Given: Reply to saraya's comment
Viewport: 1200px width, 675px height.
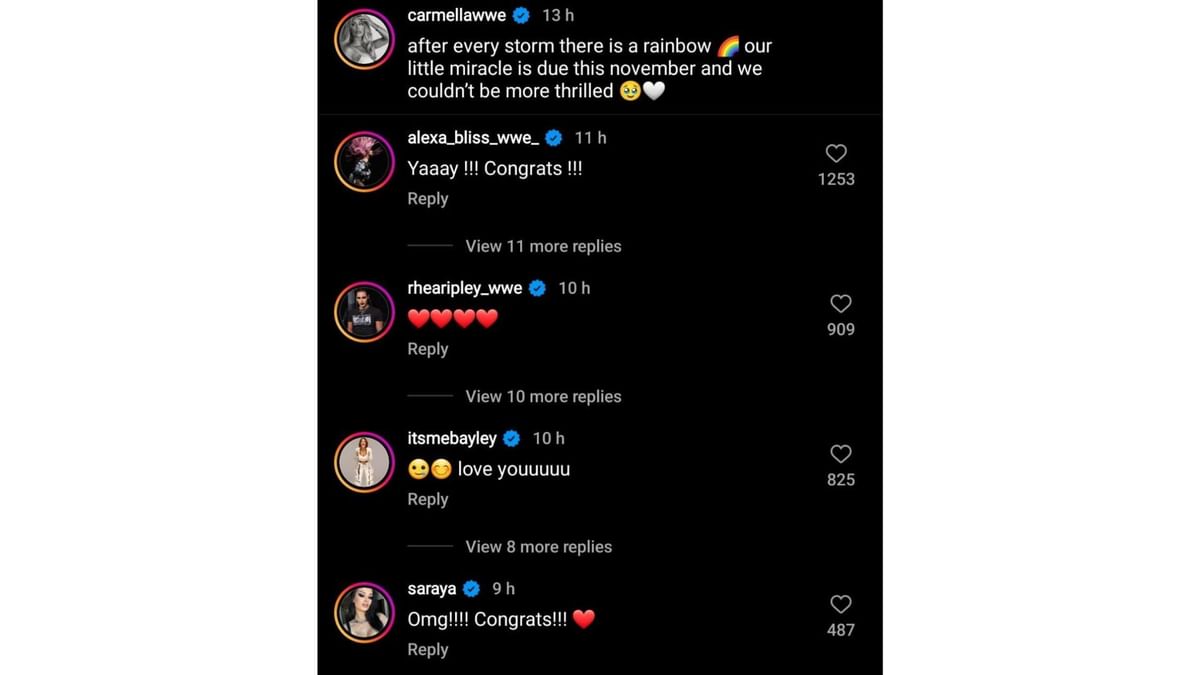Looking at the screenshot, I should pos(427,649).
